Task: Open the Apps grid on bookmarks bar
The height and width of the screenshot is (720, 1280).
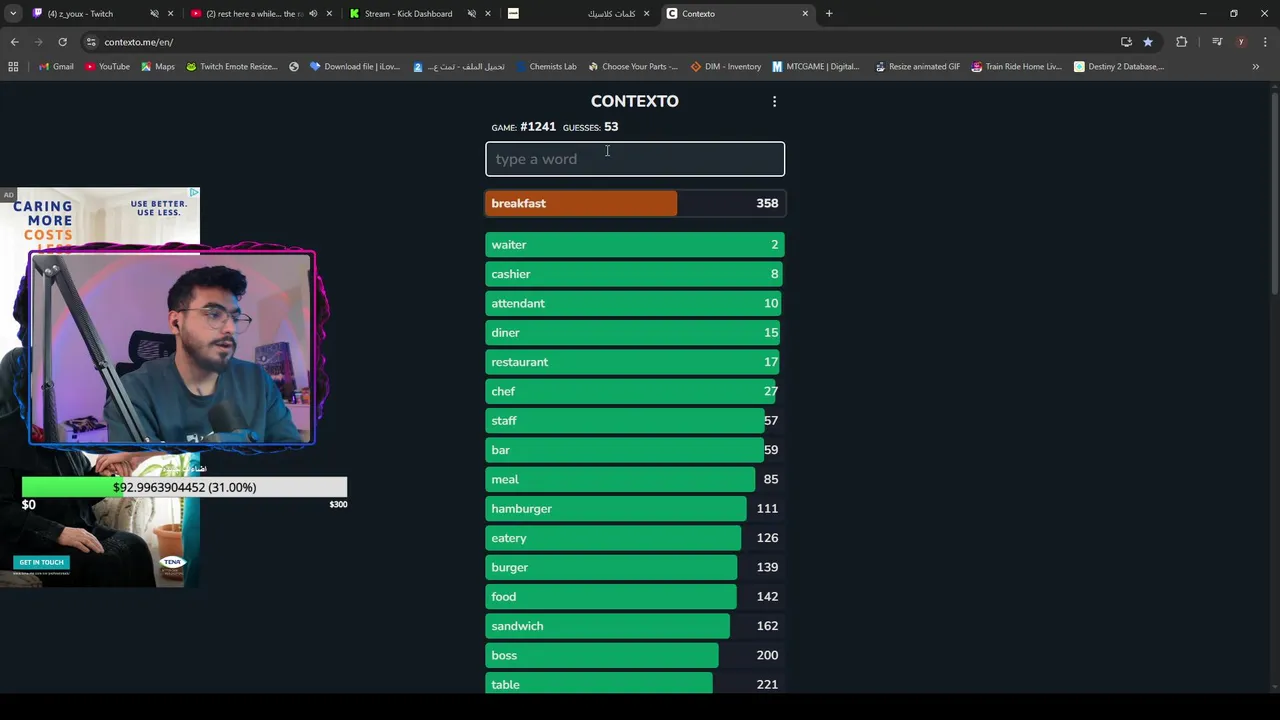Action: tap(13, 67)
